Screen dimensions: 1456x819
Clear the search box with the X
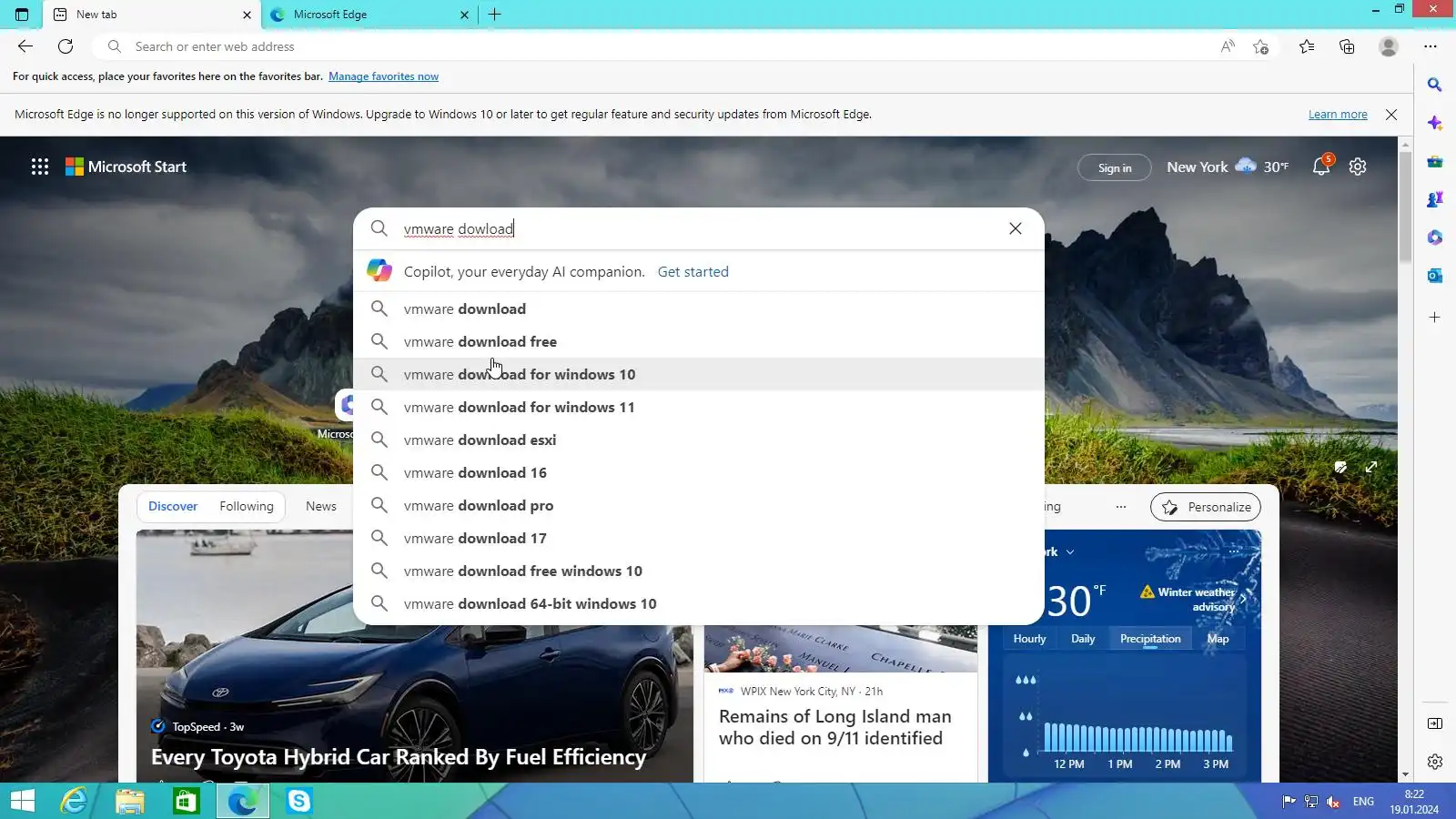coord(1016,228)
